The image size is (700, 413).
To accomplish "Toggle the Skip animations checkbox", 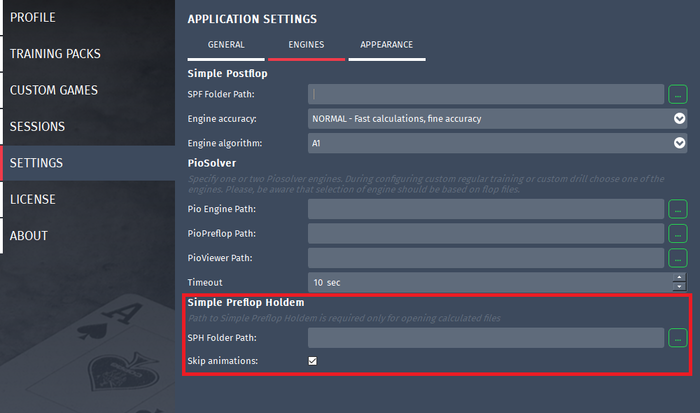I will 312,361.
